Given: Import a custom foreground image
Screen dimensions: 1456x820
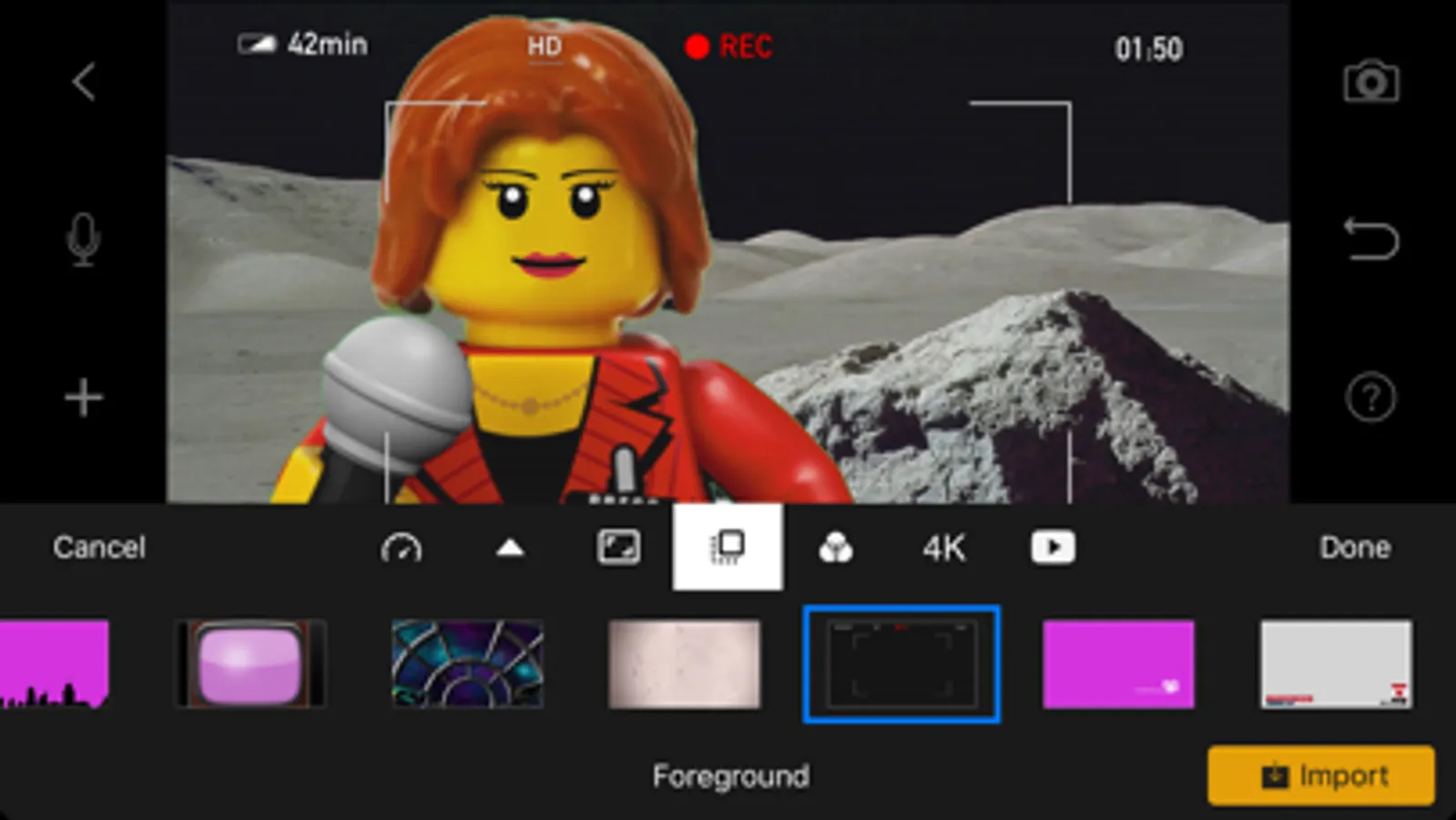Looking at the screenshot, I should pos(1321,775).
